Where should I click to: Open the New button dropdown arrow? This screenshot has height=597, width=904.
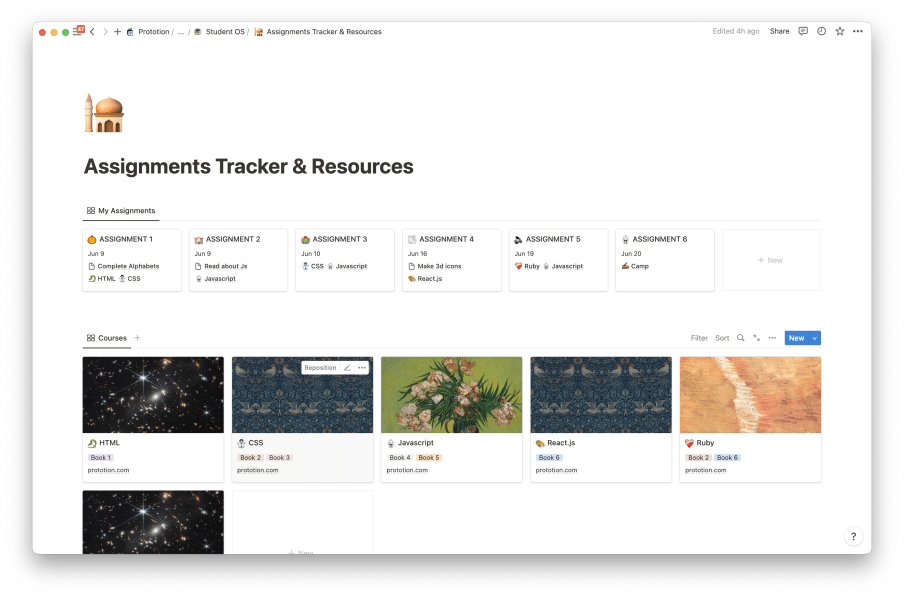click(x=815, y=338)
